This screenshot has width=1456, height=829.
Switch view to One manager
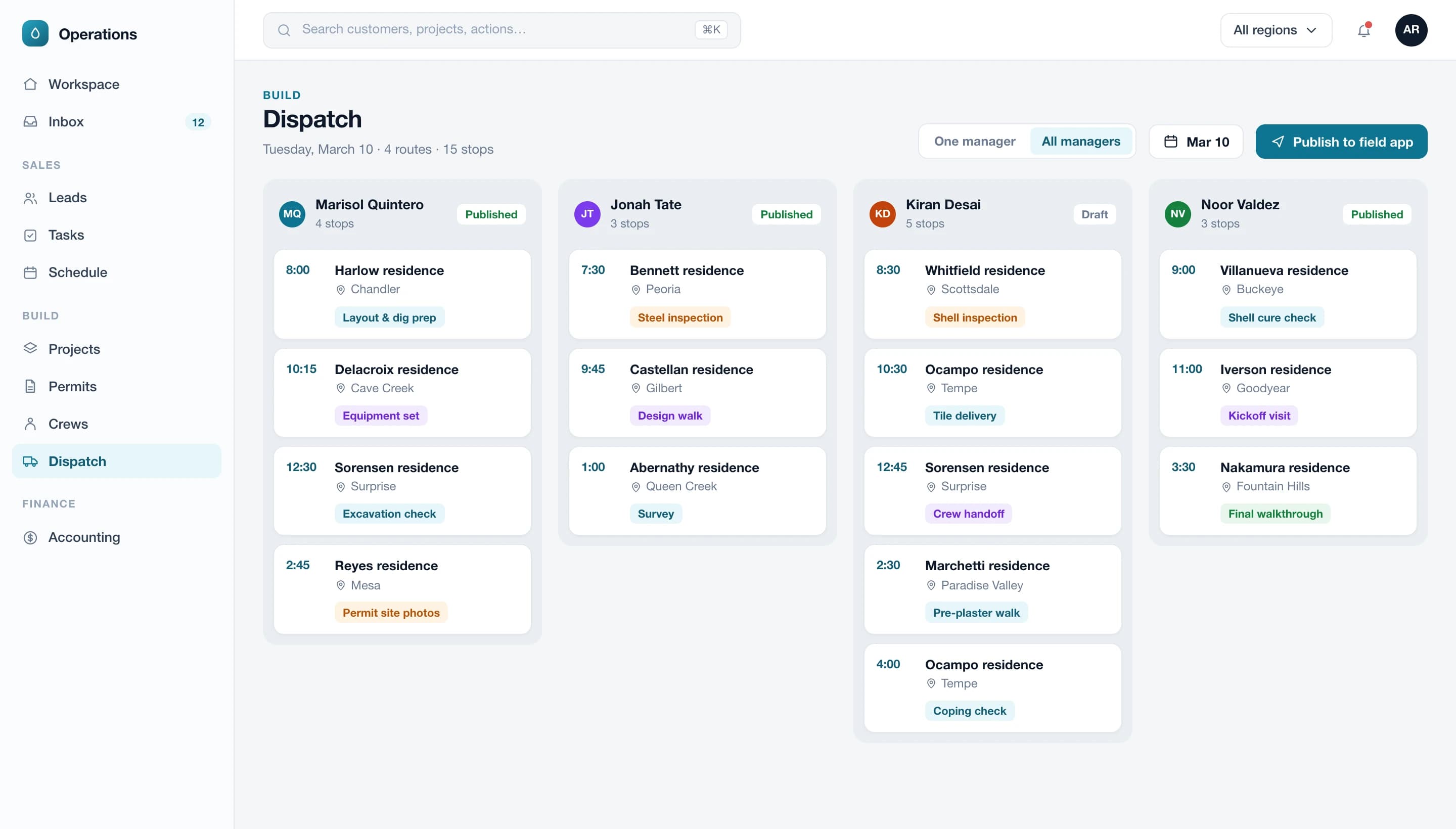pyautogui.click(x=974, y=141)
